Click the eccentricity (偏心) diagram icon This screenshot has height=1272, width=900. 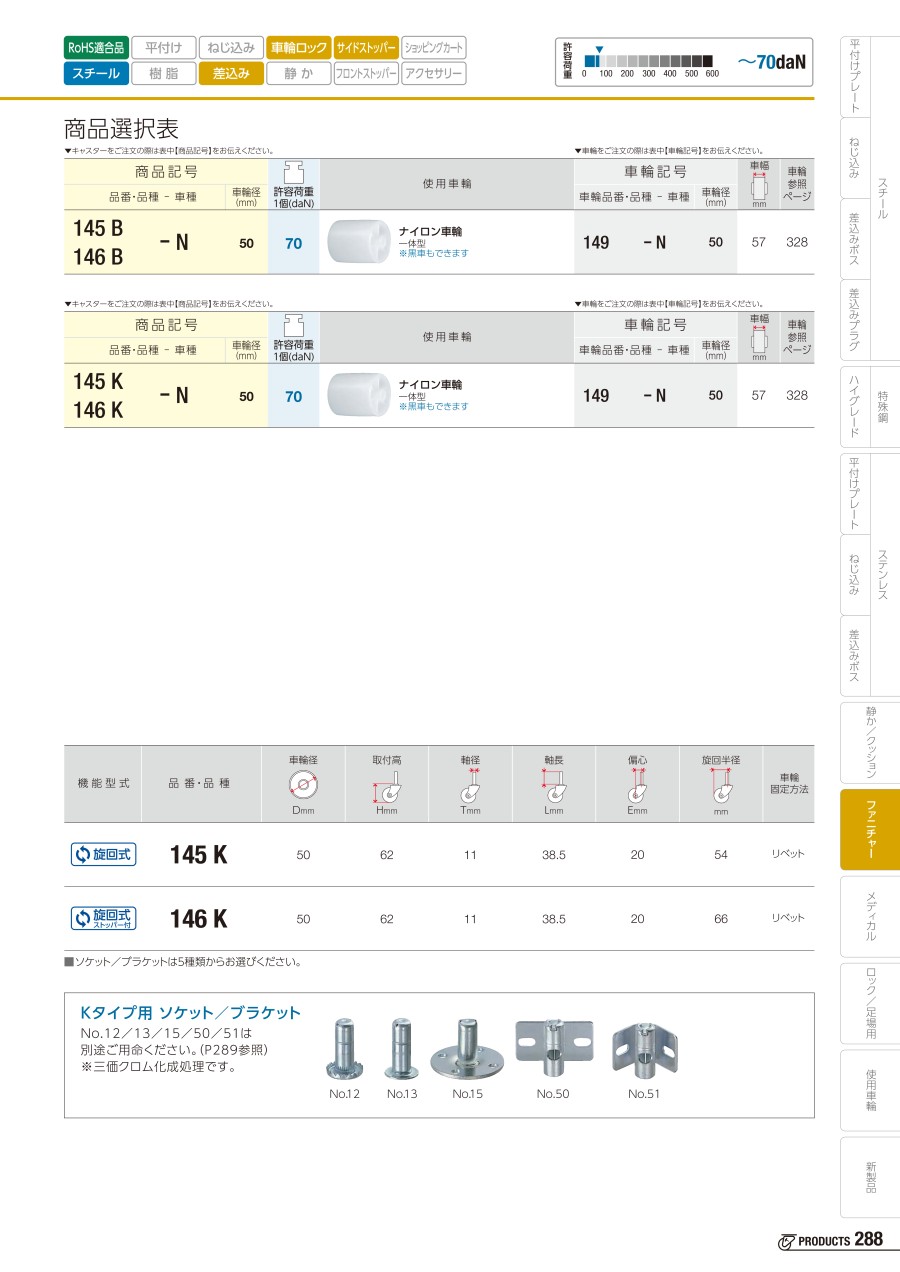pos(637,785)
